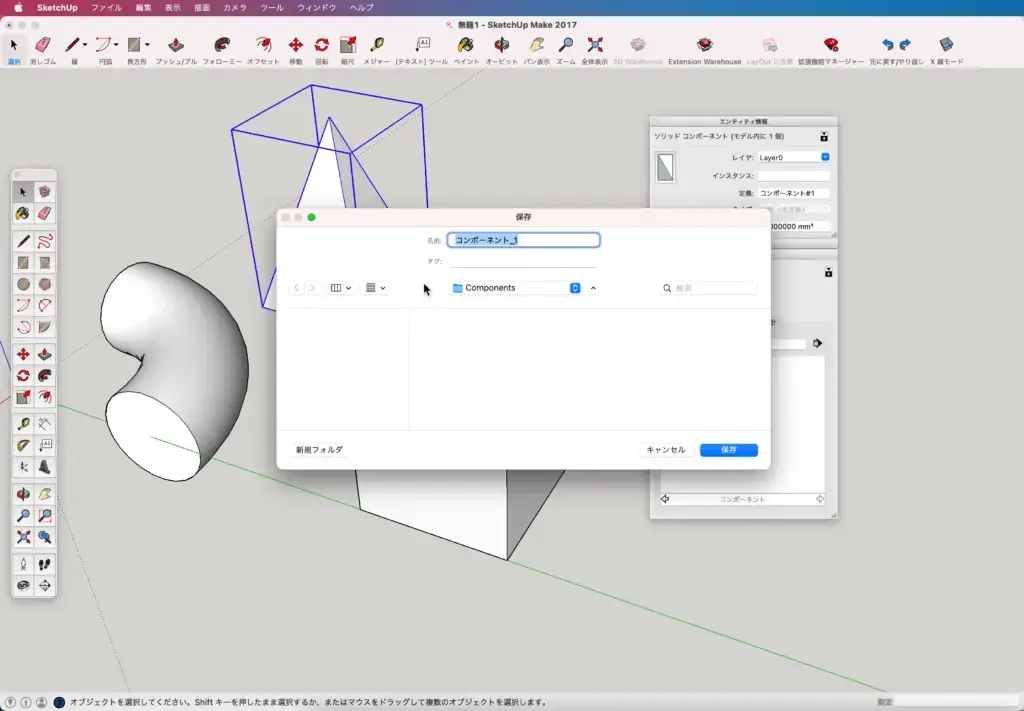Click the back arrow in Components browser footer
The width and height of the screenshot is (1024, 711).
[665, 499]
